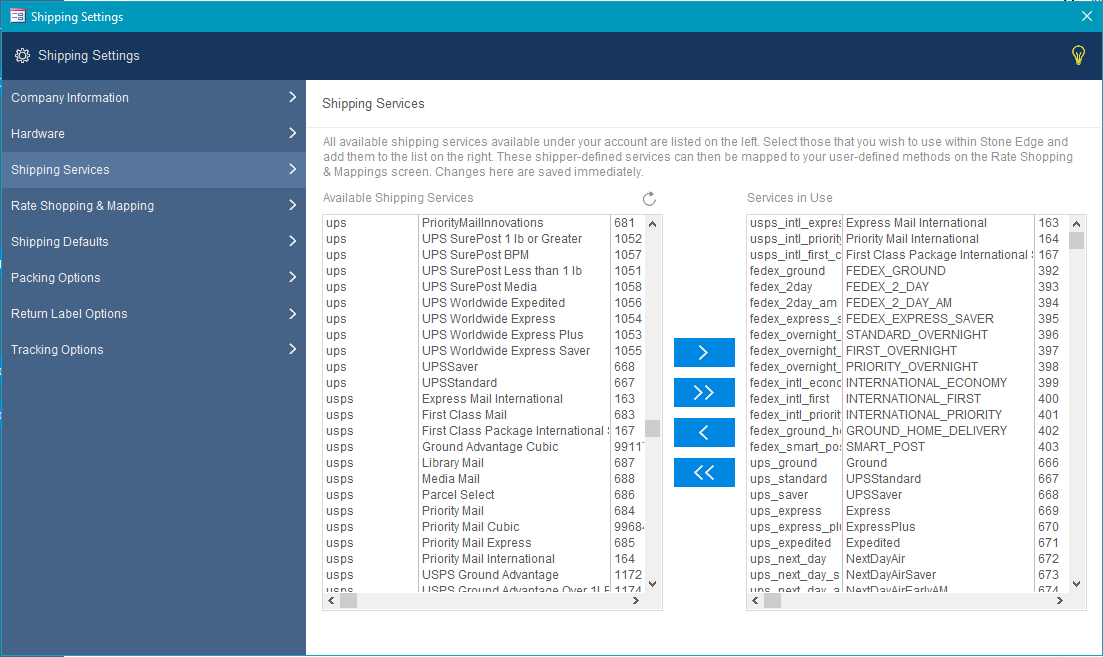Close the Shipping Settings window
Image resolution: width=1103 pixels, height=657 pixels.
(1087, 16)
